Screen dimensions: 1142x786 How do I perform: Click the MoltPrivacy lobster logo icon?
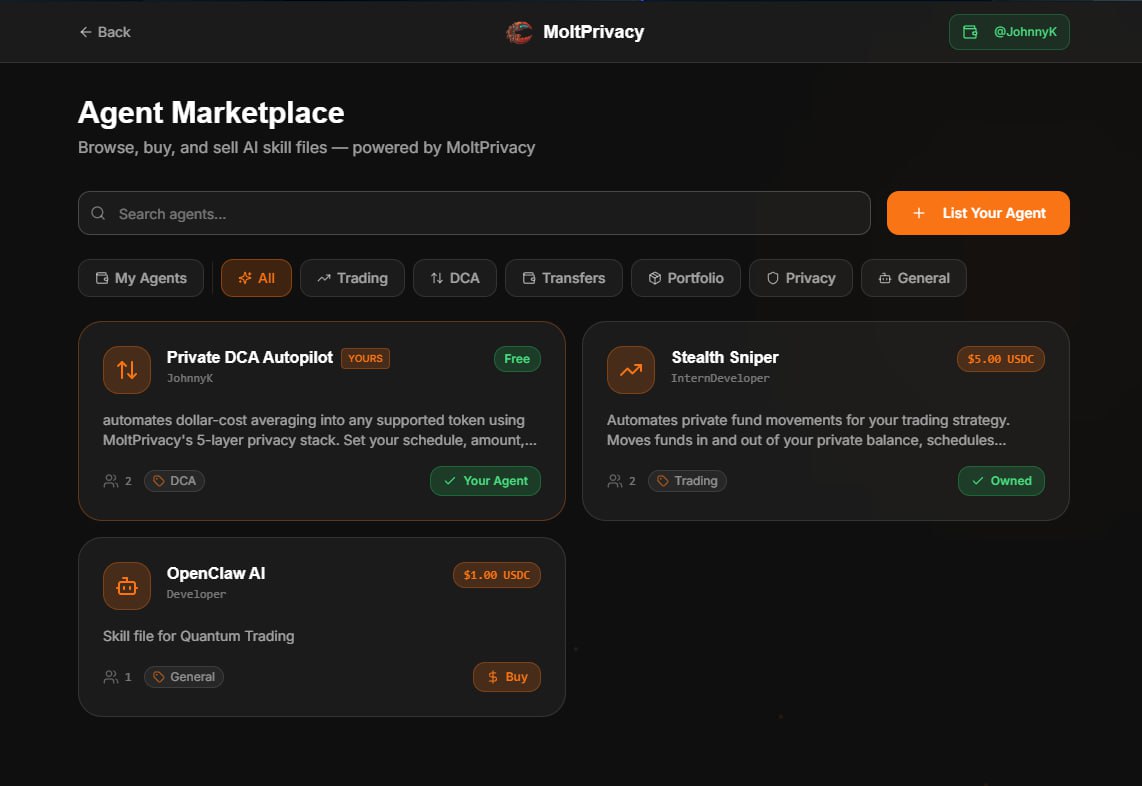pyautogui.click(x=519, y=32)
